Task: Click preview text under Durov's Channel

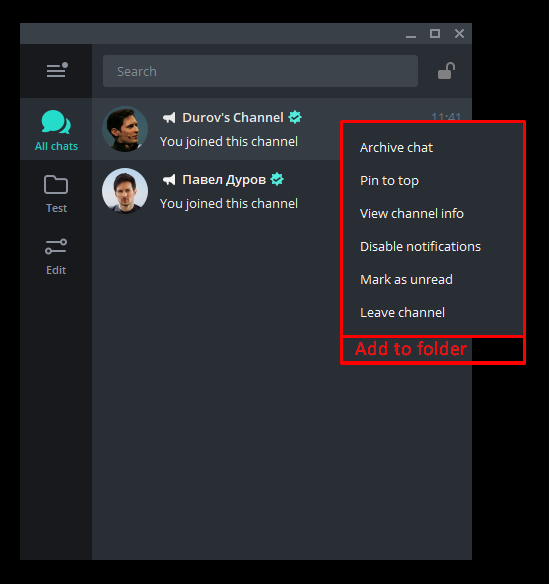Action: pyautogui.click(x=229, y=142)
